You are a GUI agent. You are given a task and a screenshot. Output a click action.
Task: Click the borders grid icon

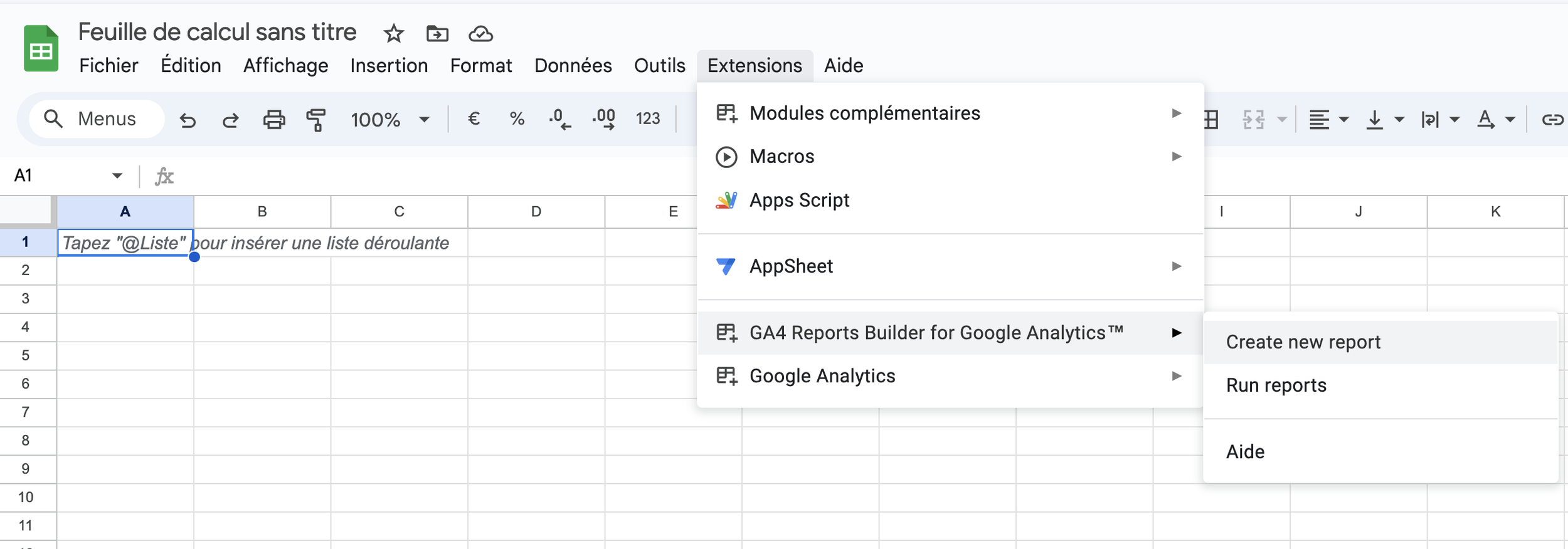pyautogui.click(x=1211, y=119)
